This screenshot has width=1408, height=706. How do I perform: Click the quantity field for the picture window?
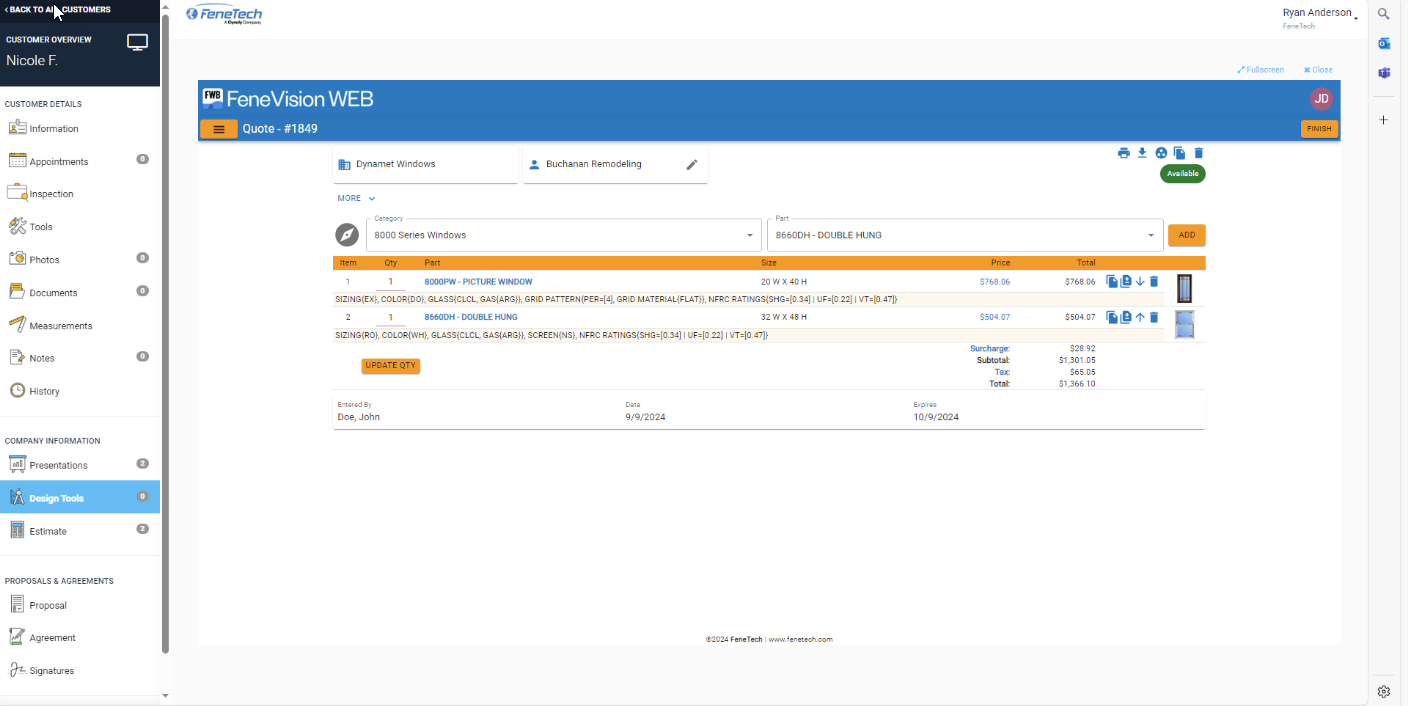(391, 281)
